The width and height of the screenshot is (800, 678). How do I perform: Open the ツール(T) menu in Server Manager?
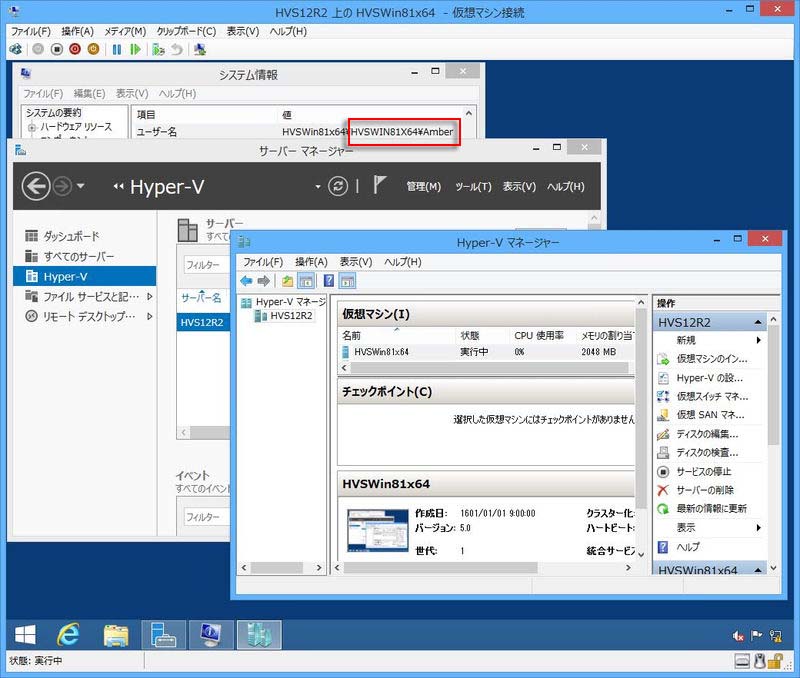[x=473, y=187]
